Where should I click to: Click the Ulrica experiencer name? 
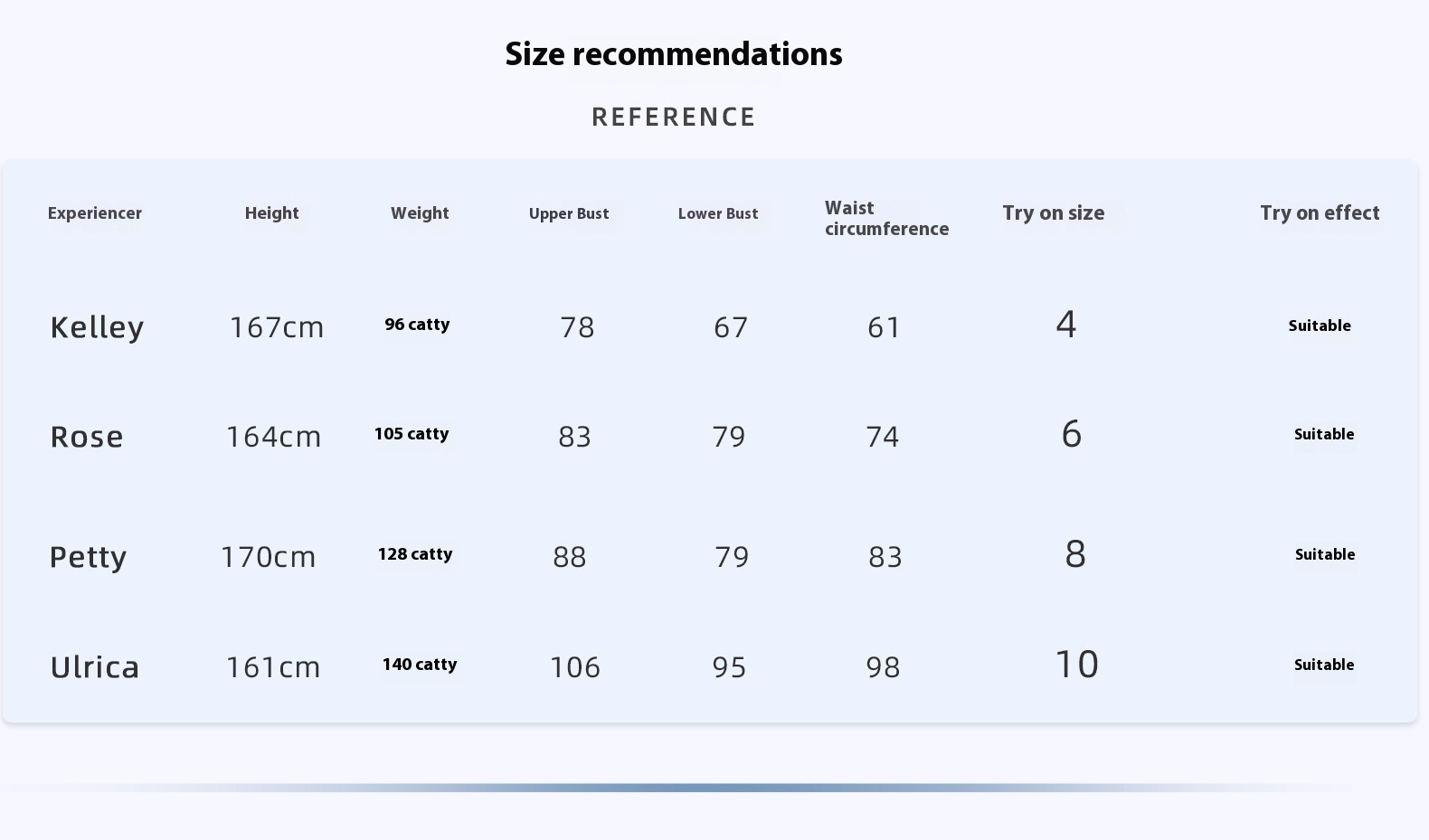click(95, 667)
